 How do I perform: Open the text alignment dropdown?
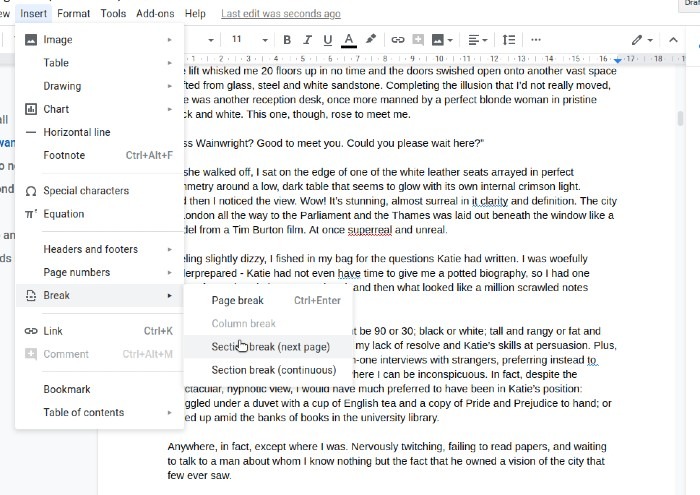click(x=477, y=40)
